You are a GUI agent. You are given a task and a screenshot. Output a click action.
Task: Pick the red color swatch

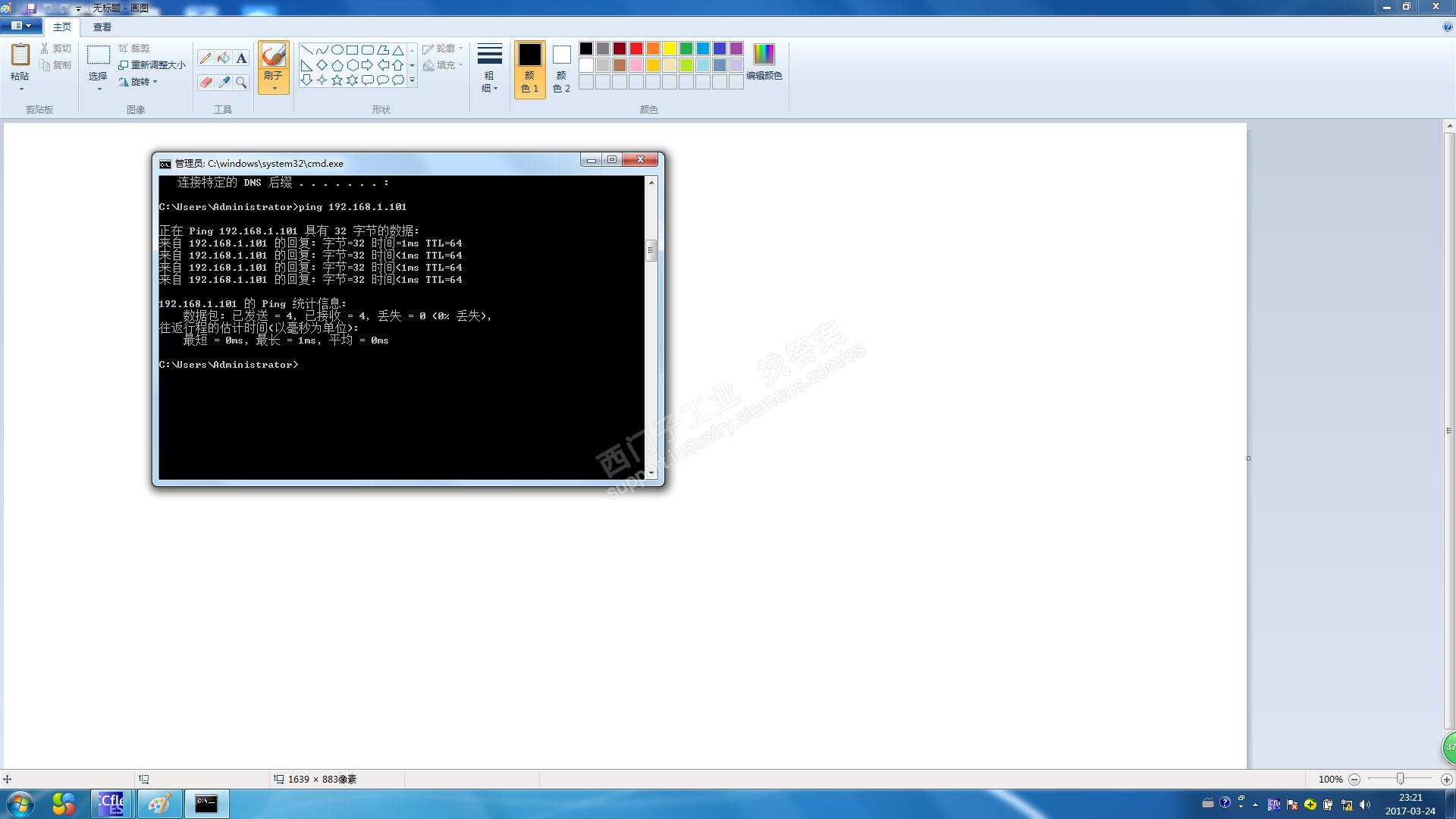(636, 49)
